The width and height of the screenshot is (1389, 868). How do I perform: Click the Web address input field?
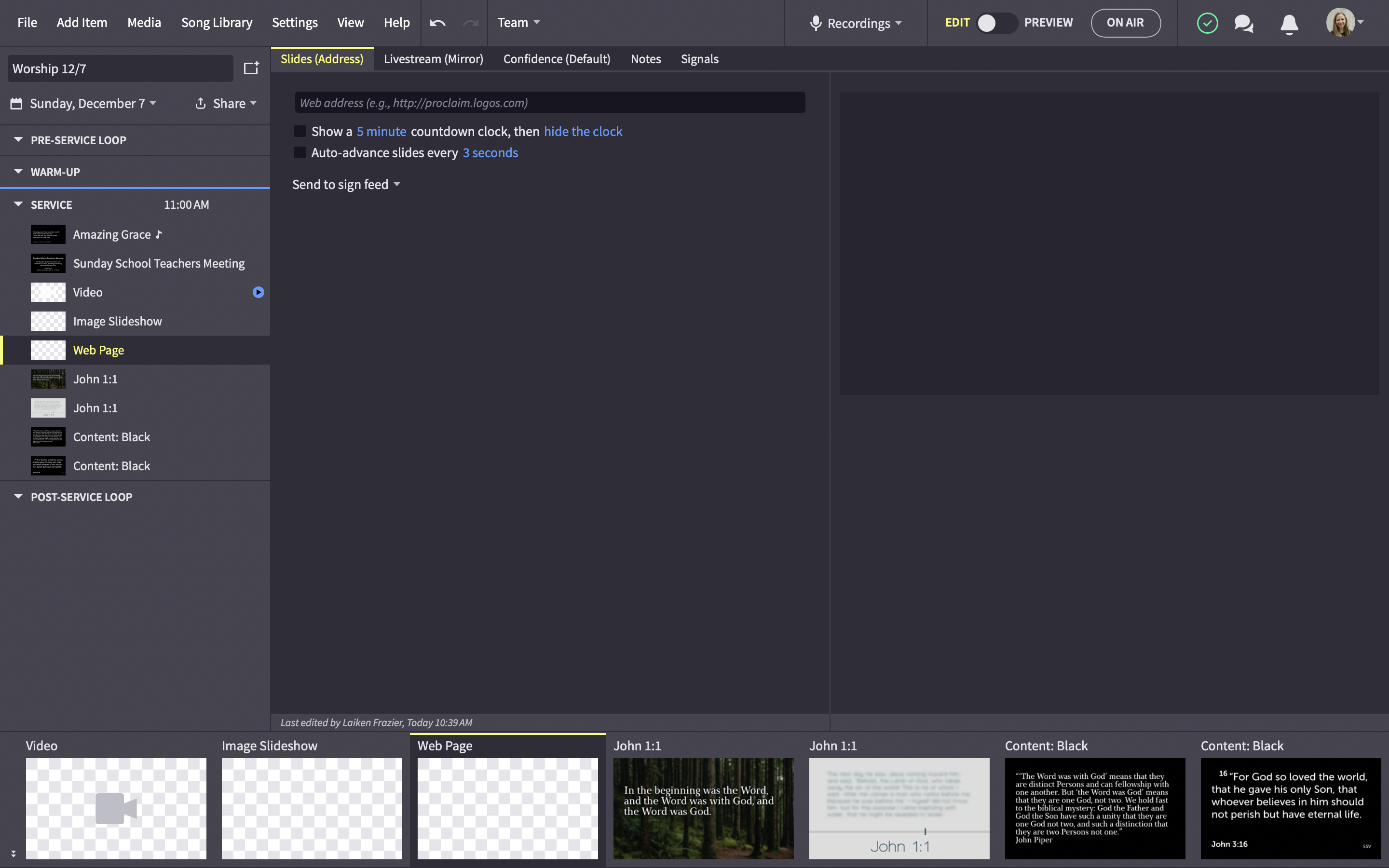(550, 103)
